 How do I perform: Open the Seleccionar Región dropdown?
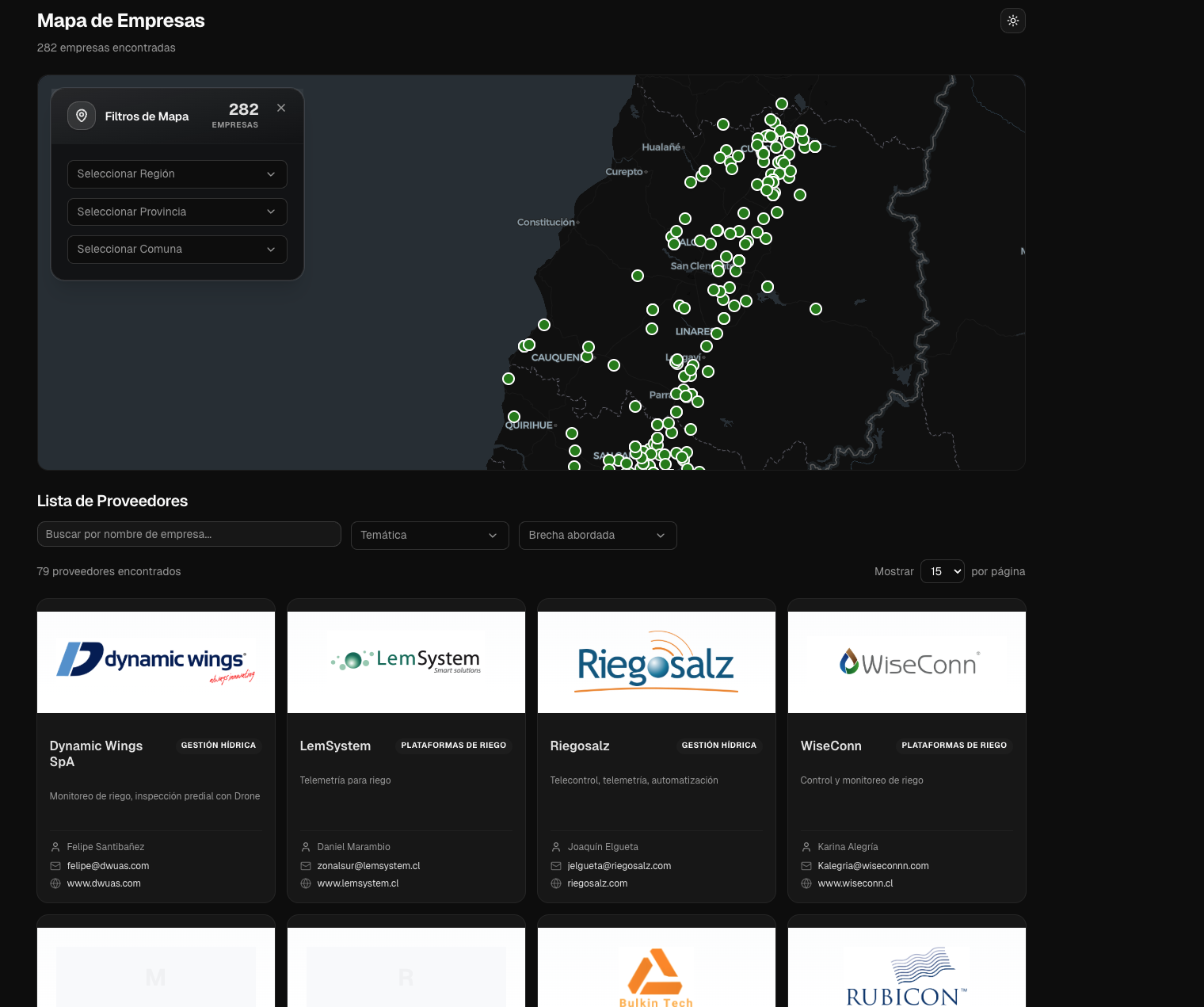(x=177, y=174)
